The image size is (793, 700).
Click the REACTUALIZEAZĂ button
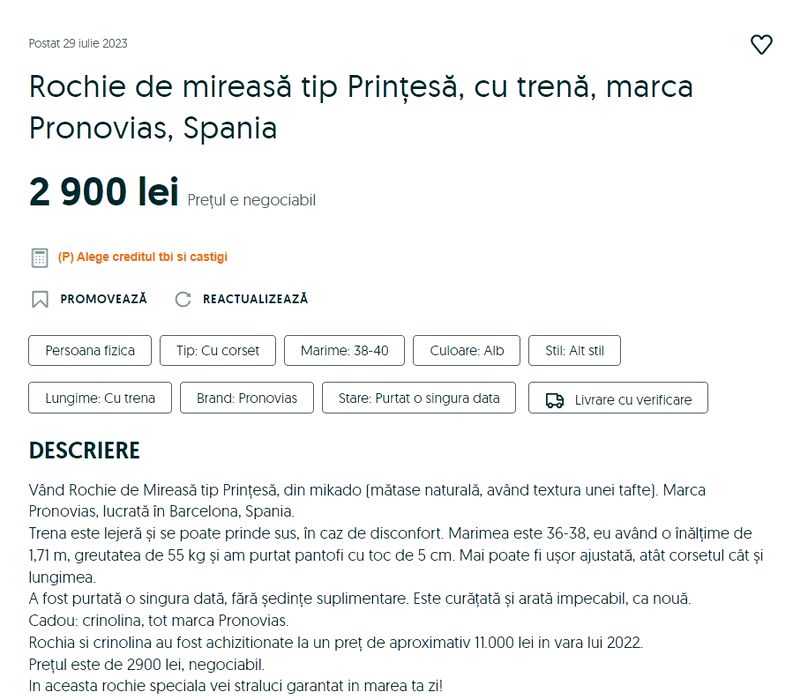[255, 299]
